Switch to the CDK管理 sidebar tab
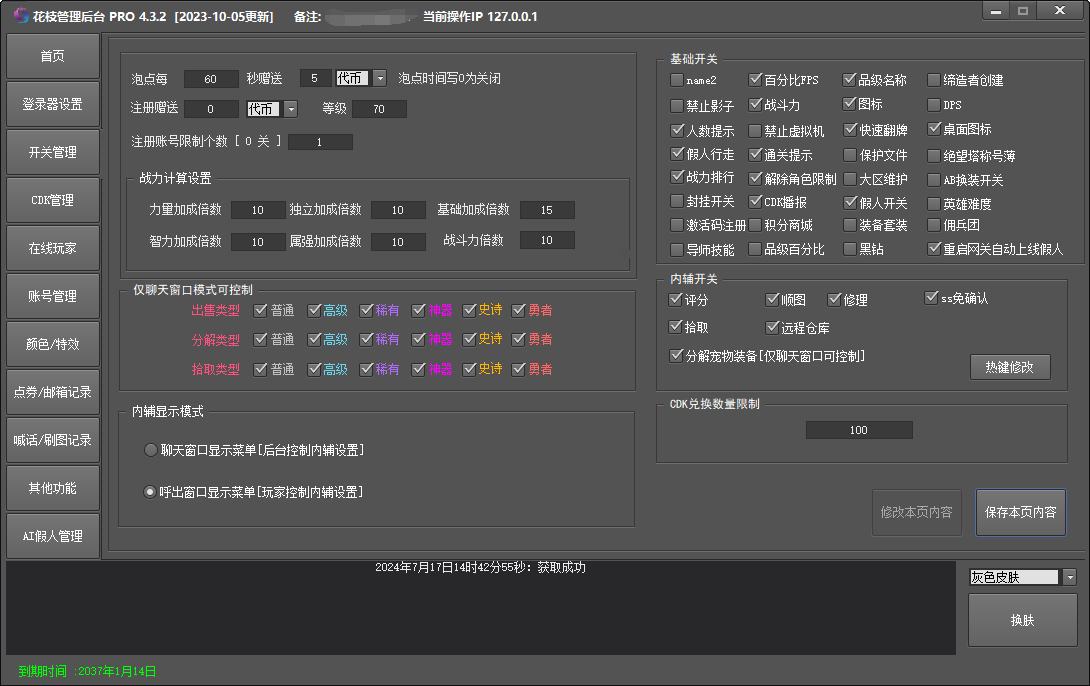 tap(53, 200)
